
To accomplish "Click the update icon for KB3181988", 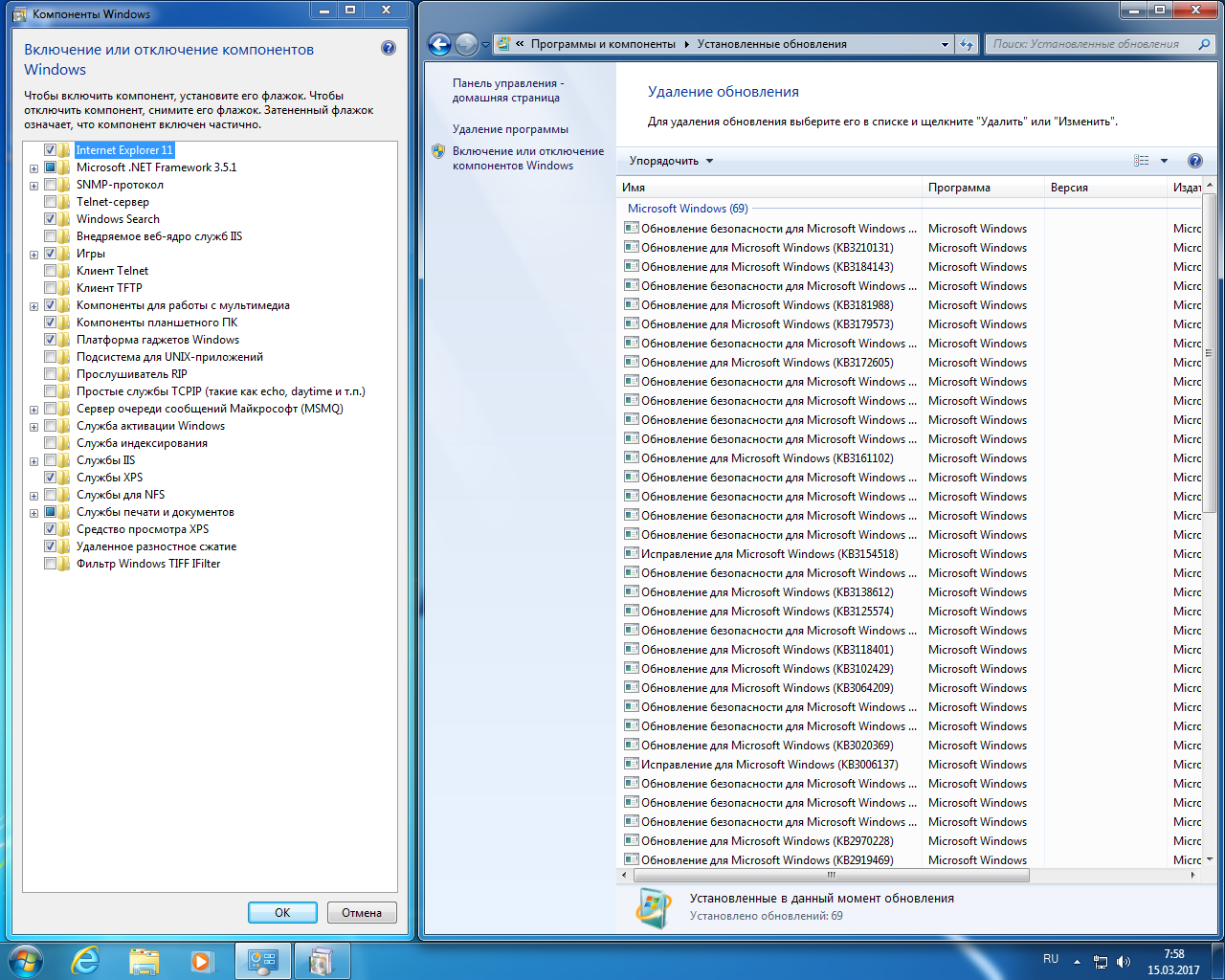I will pyautogui.click(x=632, y=304).
